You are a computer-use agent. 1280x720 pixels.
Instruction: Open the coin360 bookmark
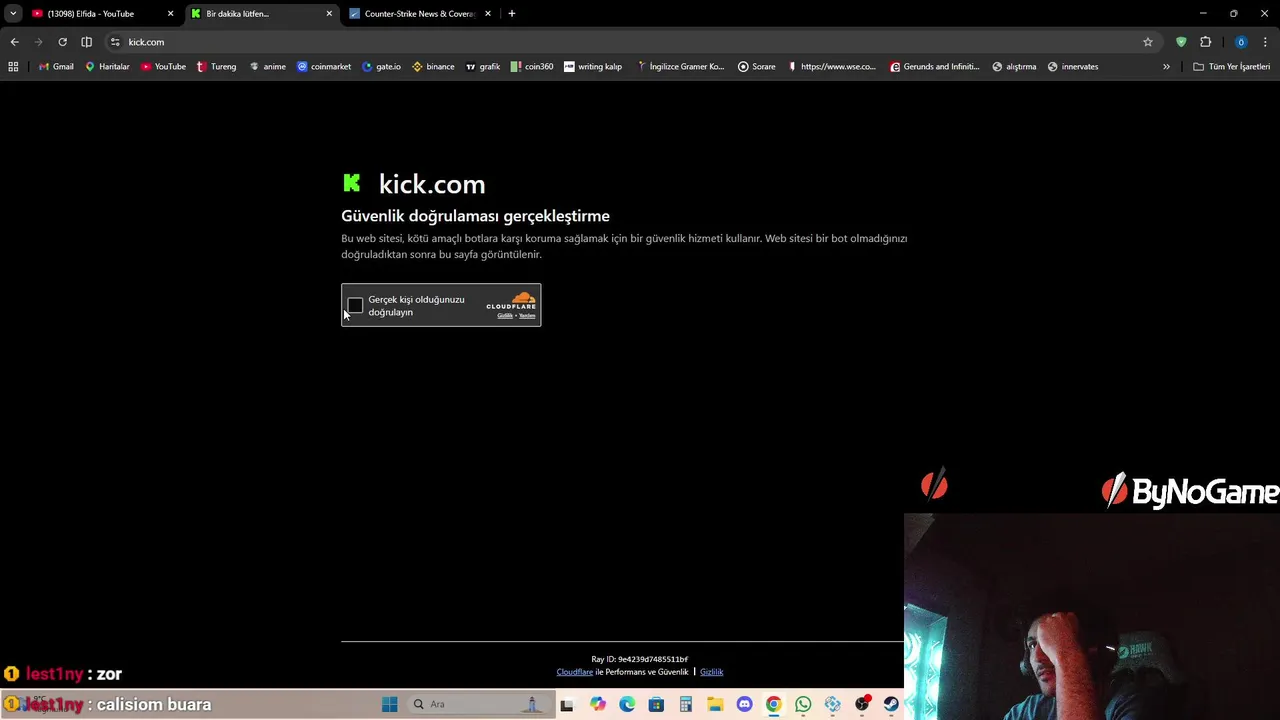coord(532,67)
